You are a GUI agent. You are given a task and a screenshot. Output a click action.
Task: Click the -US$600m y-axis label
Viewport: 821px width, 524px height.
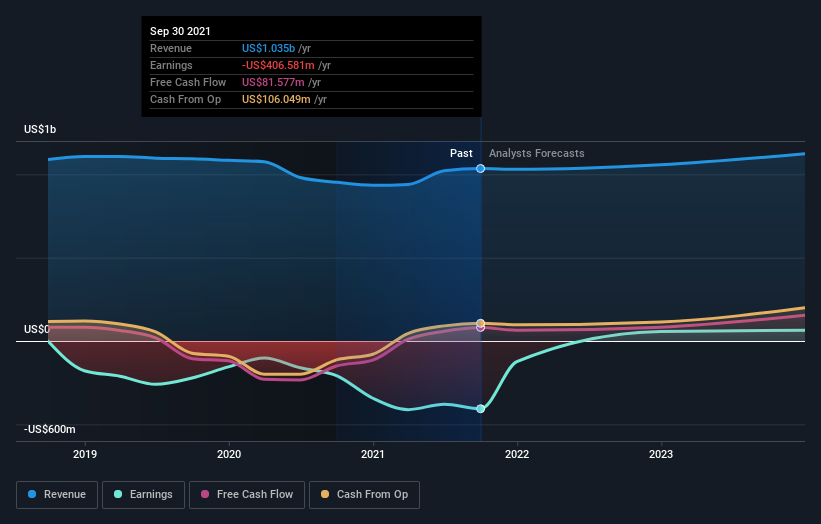50,429
